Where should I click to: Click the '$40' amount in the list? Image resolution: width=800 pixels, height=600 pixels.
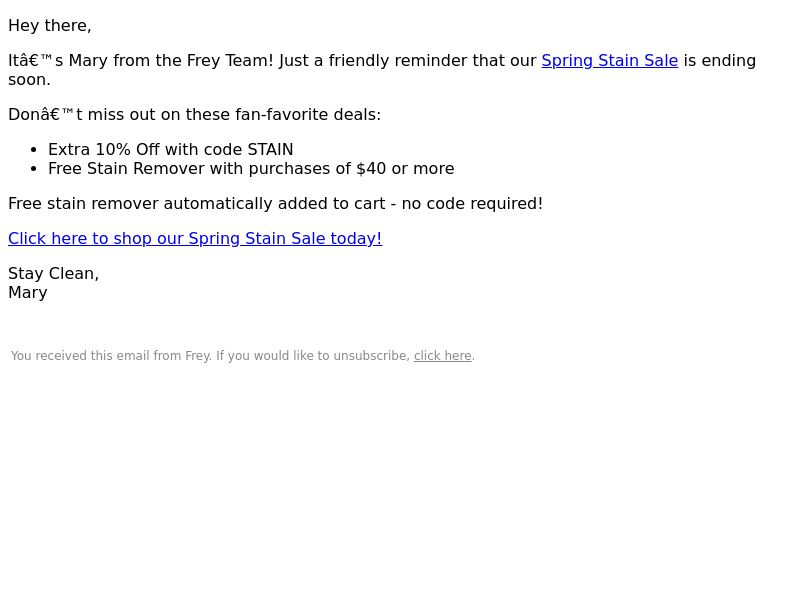[371, 168]
